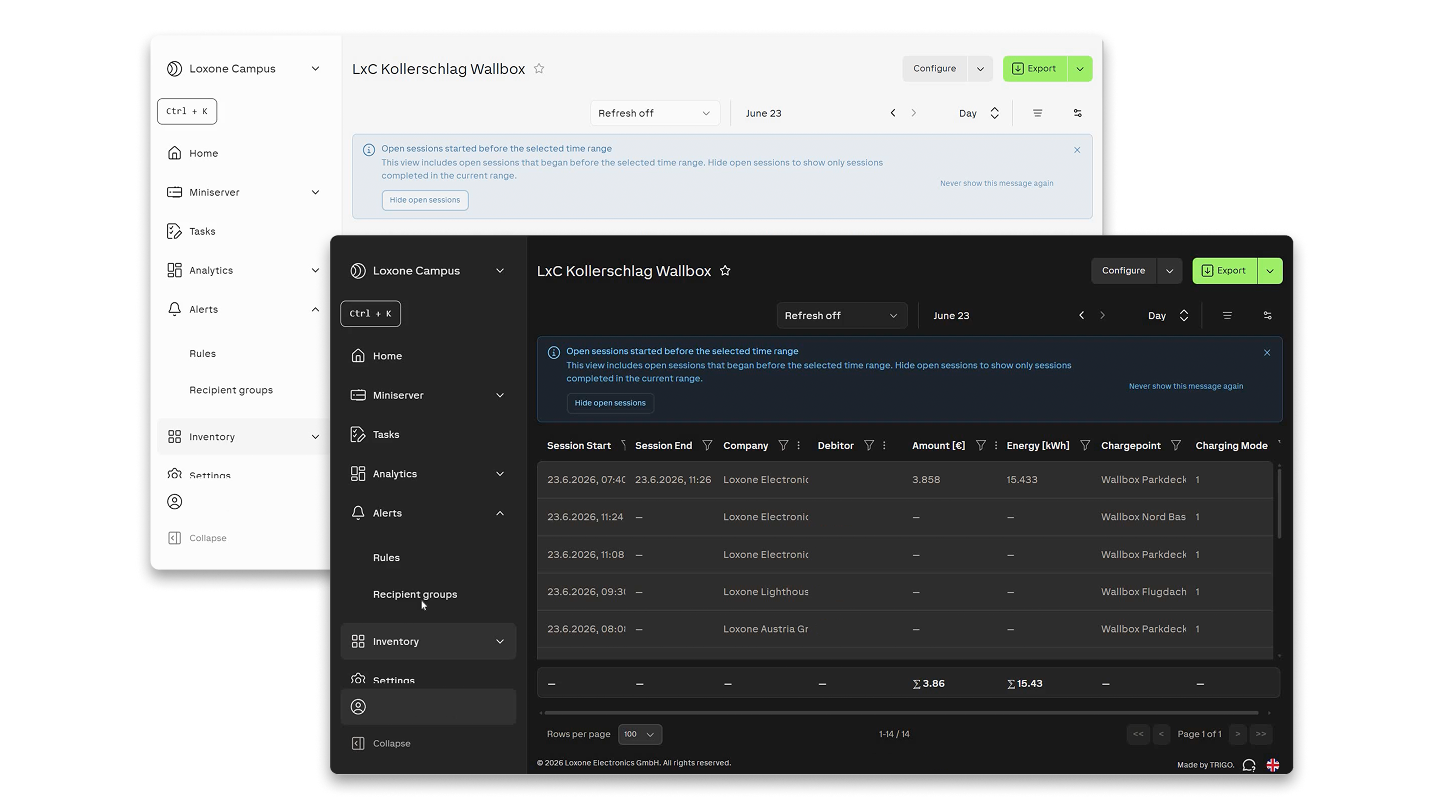
Task: Filter the Energy [kWh] column
Action: click(x=1085, y=446)
